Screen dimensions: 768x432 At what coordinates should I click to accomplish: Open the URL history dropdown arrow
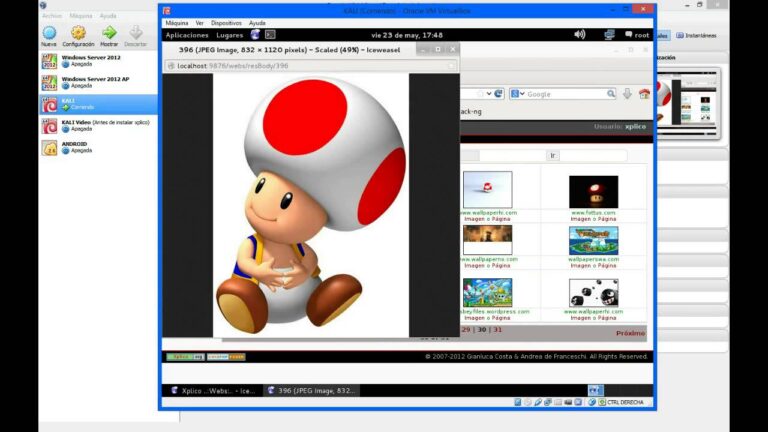489,94
